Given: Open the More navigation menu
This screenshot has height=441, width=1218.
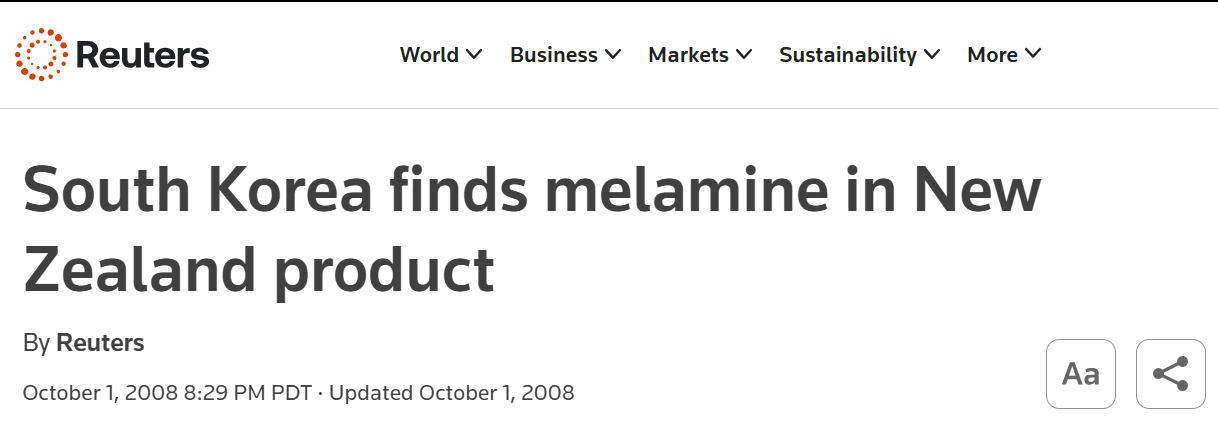Looking at the screenshot, I should [x=992, y=55].
